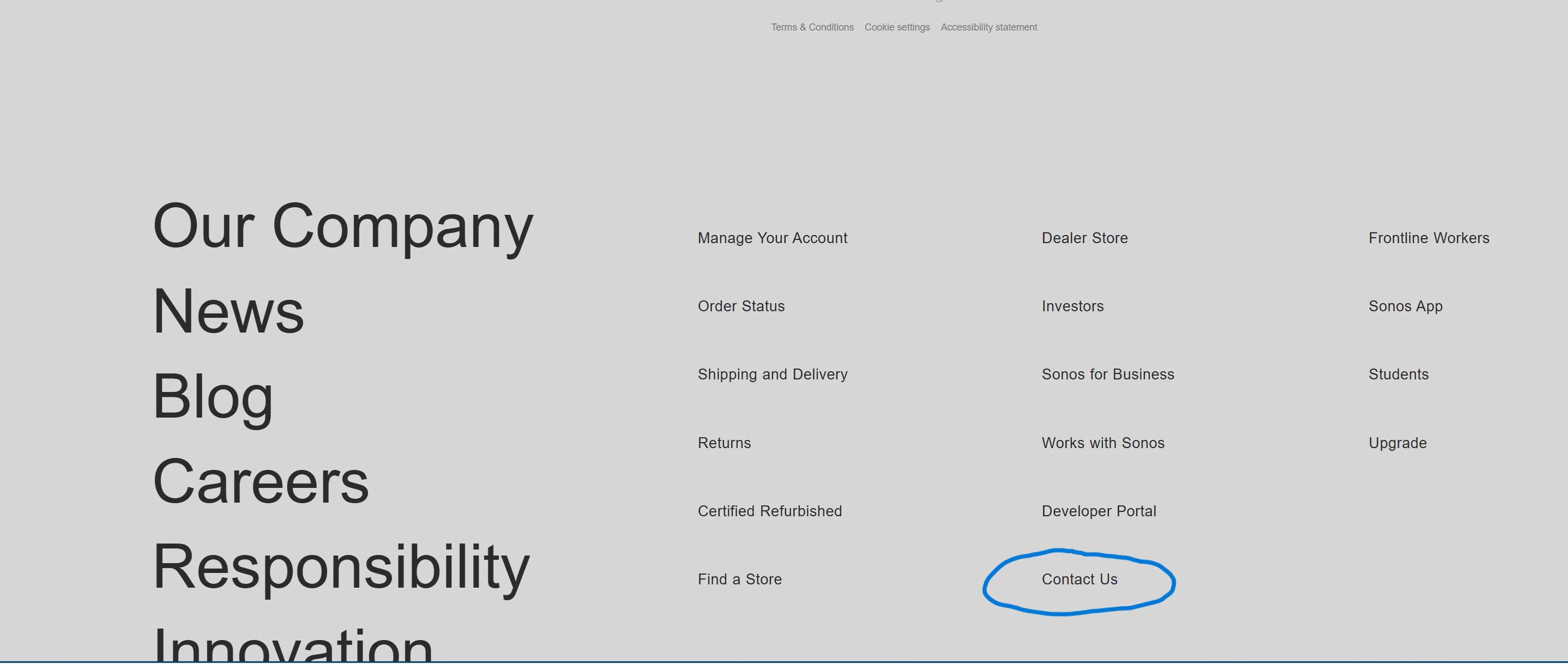Click Manage Your Account link
The image size is (1568, 664).
[772, 238]
